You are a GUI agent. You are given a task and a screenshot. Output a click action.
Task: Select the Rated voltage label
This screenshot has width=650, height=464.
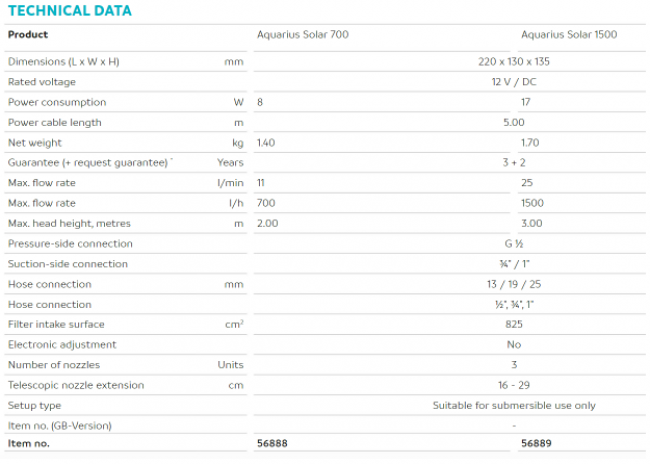[x=41, y=82]
